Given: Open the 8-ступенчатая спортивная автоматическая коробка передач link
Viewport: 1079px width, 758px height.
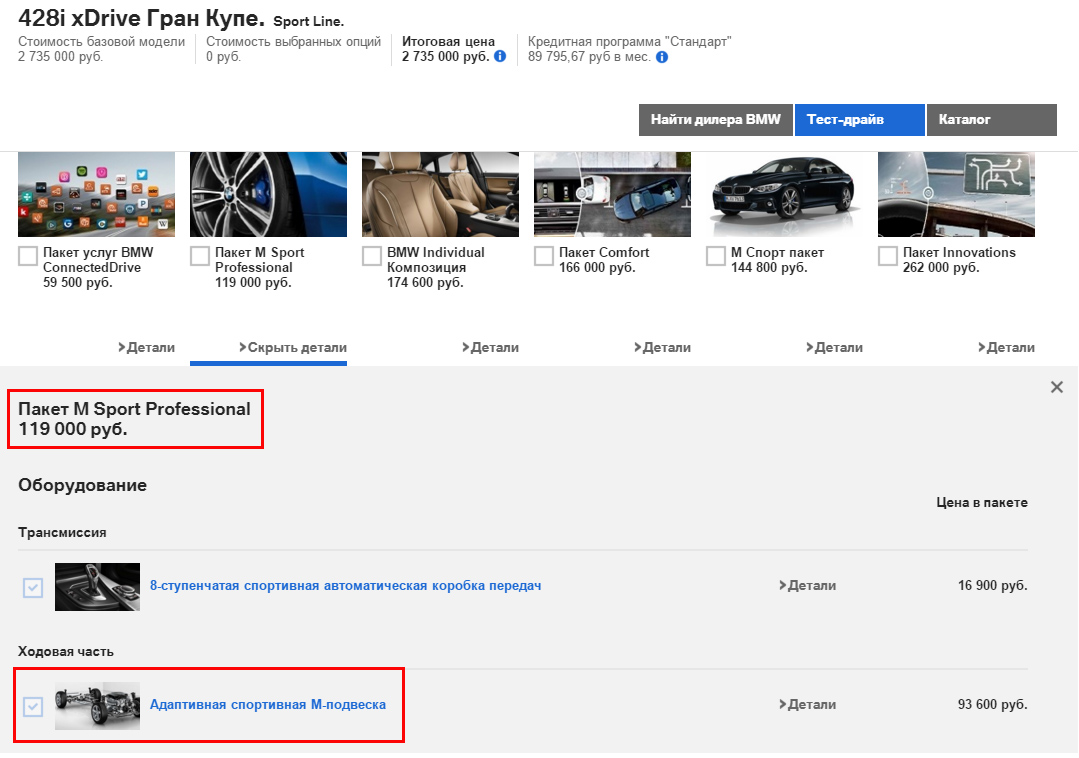Looking at the screenshot, I should (345, 585).
